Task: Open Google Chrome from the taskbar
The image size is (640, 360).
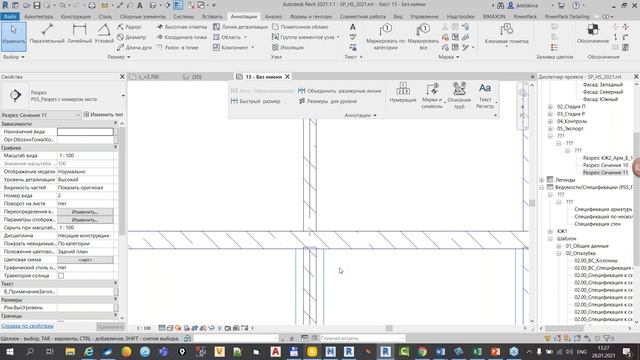Action: coord(422,351)
